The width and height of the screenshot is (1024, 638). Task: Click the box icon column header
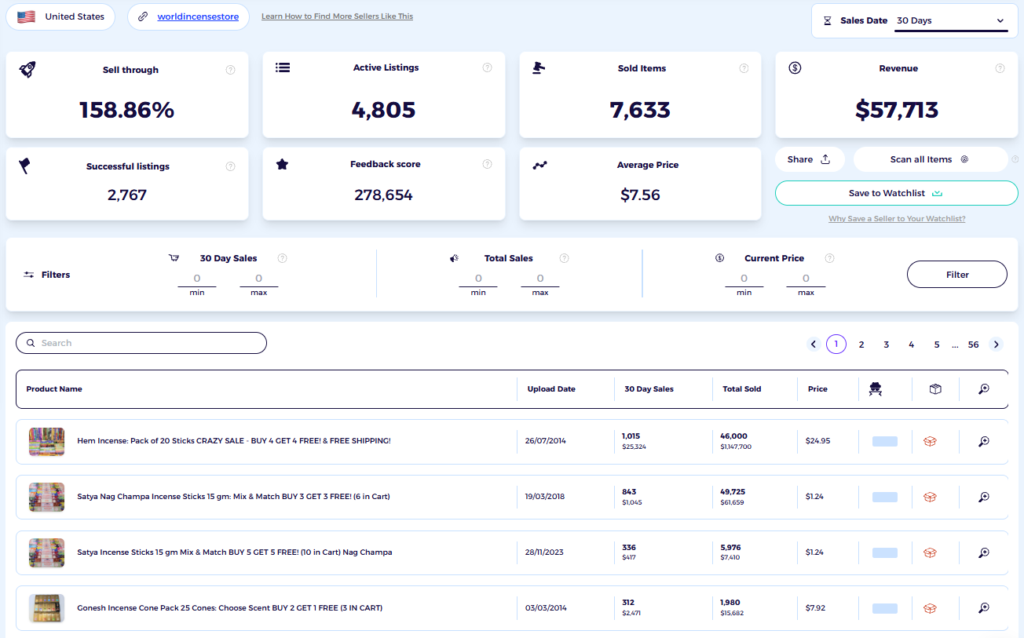(935, 389)
